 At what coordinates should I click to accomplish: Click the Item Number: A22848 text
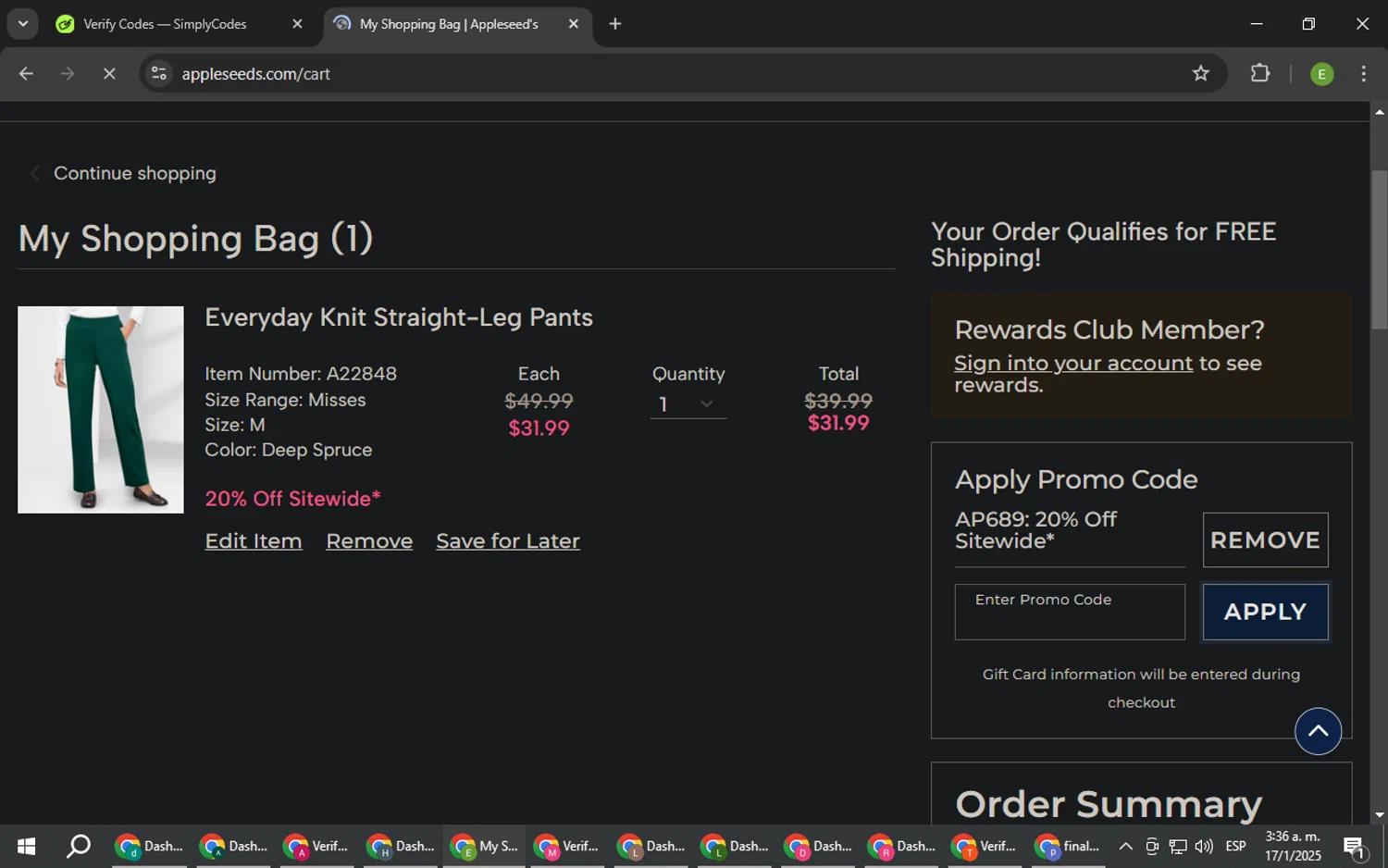coord(301,374)
